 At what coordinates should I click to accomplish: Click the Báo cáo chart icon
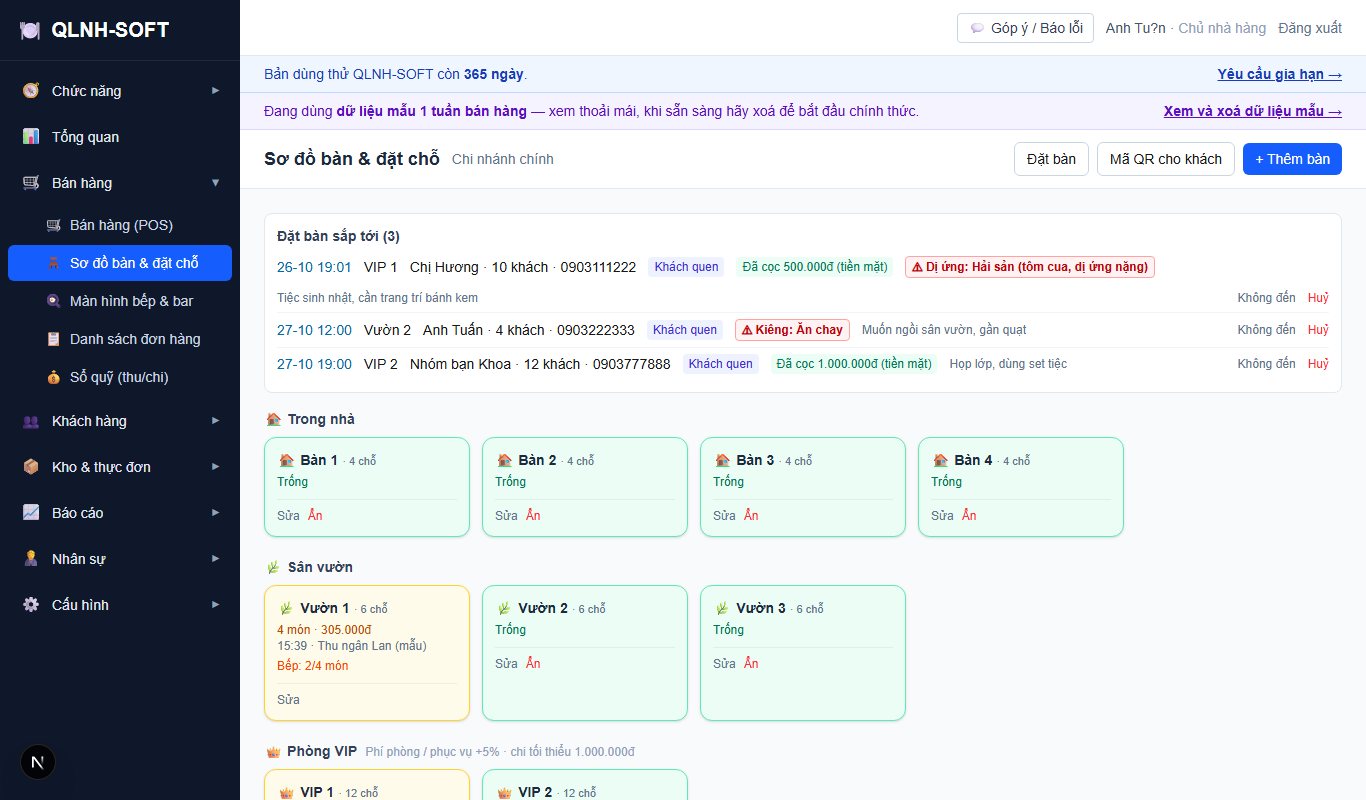[31, 513]
